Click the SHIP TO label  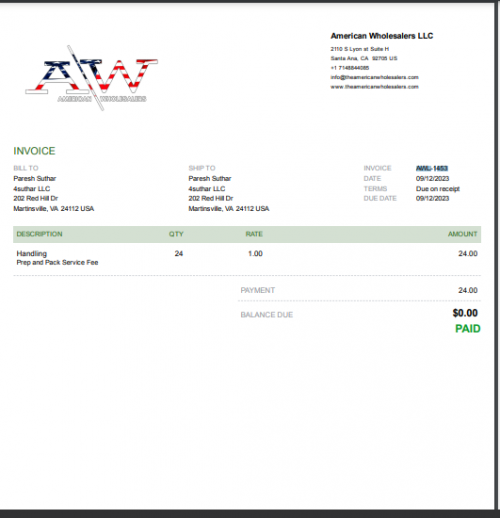[x=202, y=168]
